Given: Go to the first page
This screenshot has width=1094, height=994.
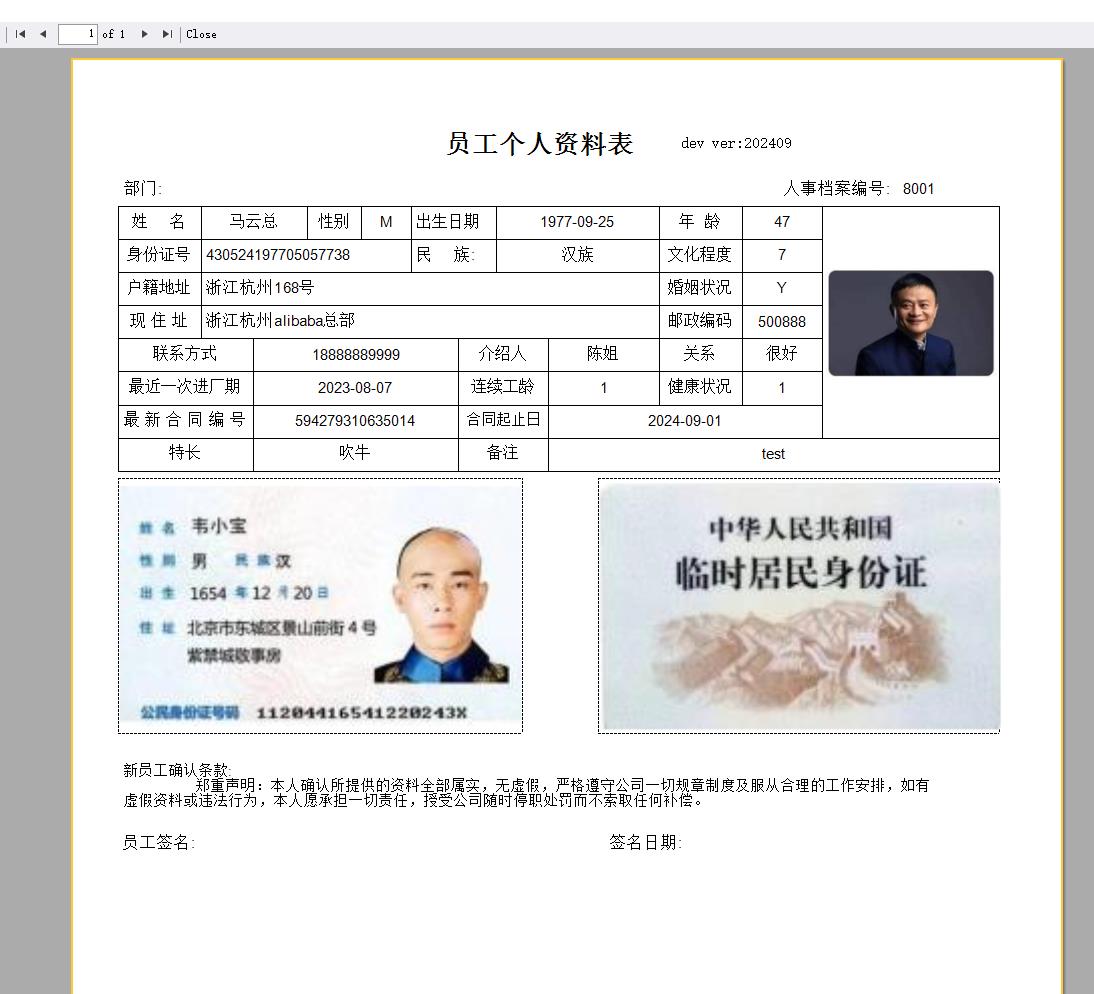Looking at the screenshot, I should (x=18, y=33).
